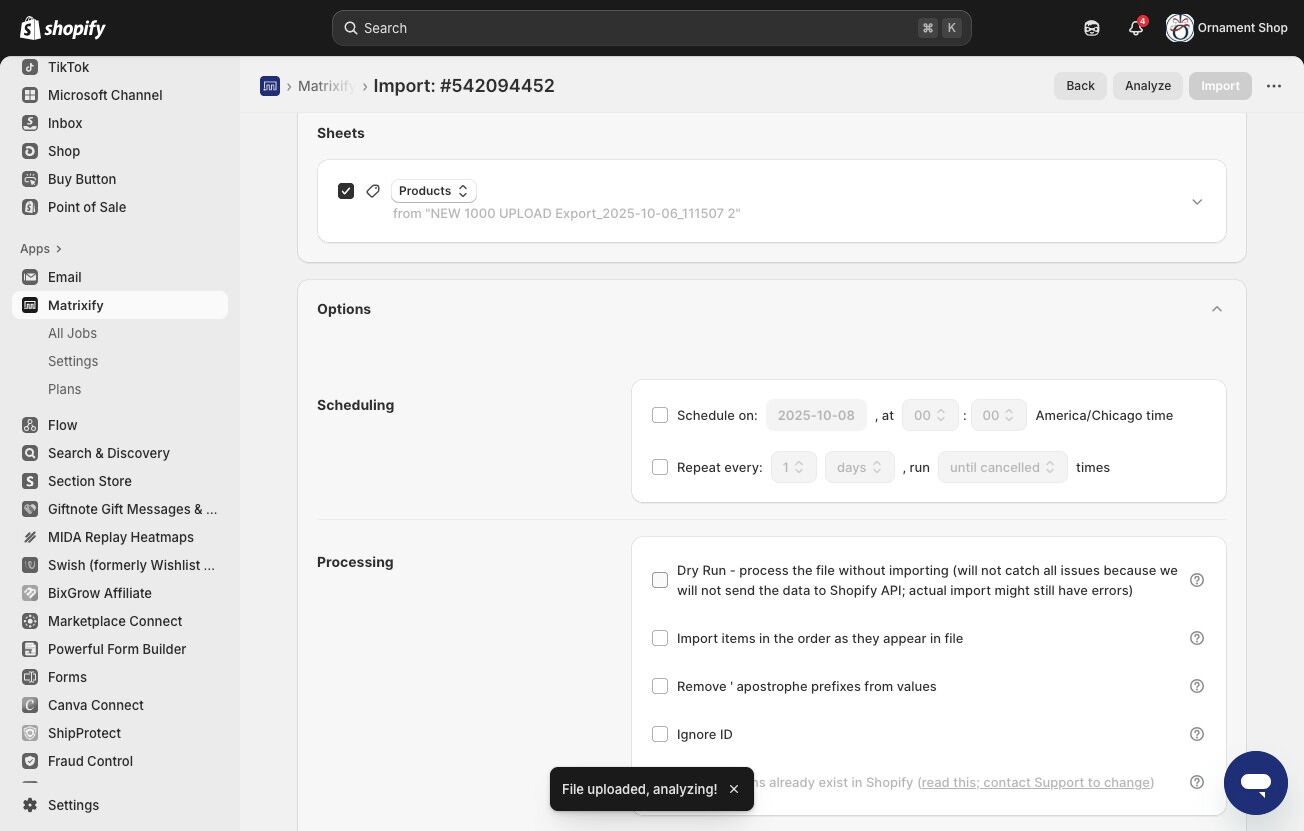Image resolution: width=1304 pixels, height=831 pixels.
Task: Open the chat support bubble
Action: click(x=1256, y=783)
